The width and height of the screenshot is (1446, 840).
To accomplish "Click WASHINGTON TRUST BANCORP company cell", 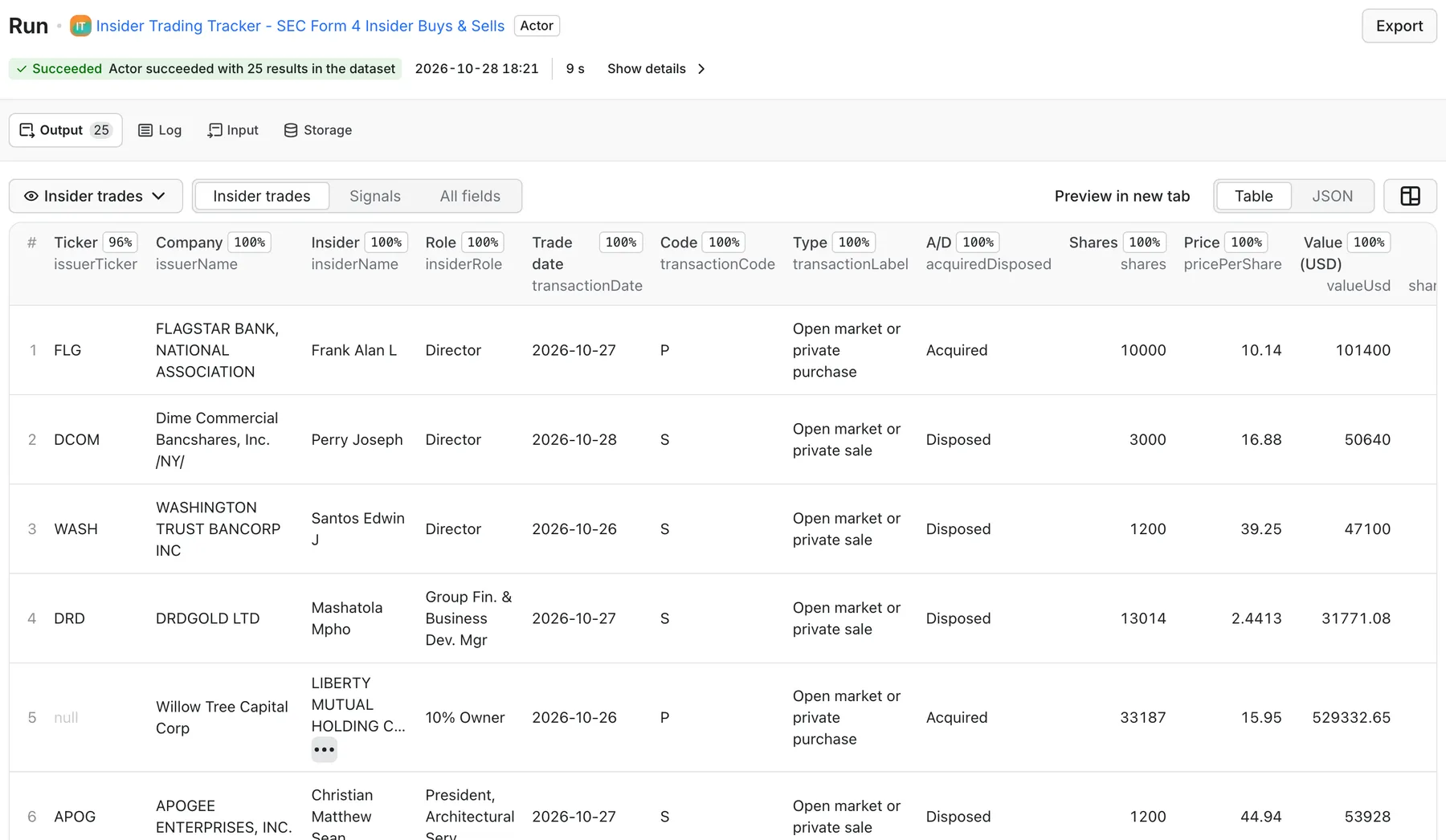I will [x=218, y=529].
